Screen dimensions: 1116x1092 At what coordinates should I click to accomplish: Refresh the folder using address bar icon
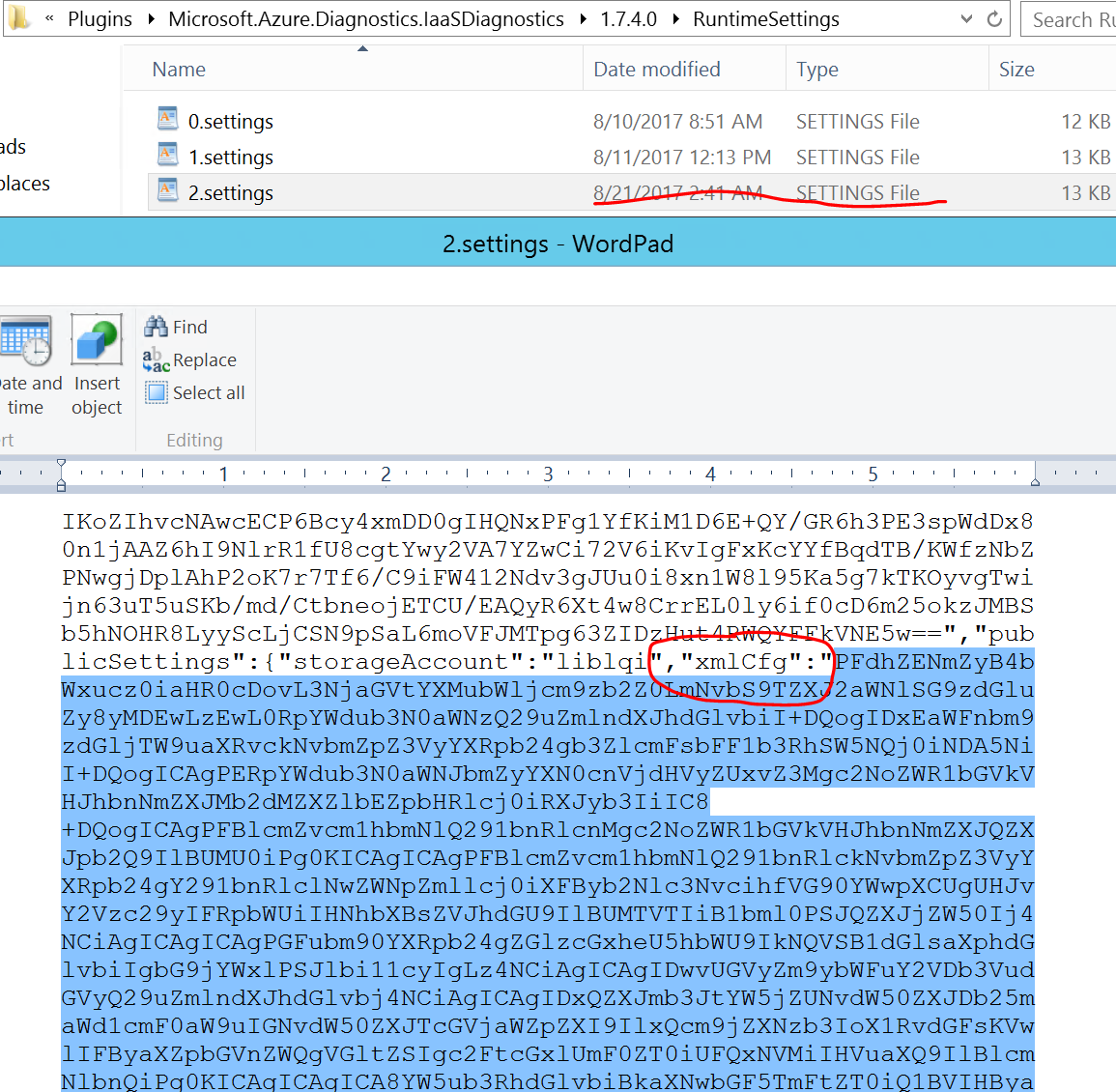pyautogui.click(x=994, y=19)
